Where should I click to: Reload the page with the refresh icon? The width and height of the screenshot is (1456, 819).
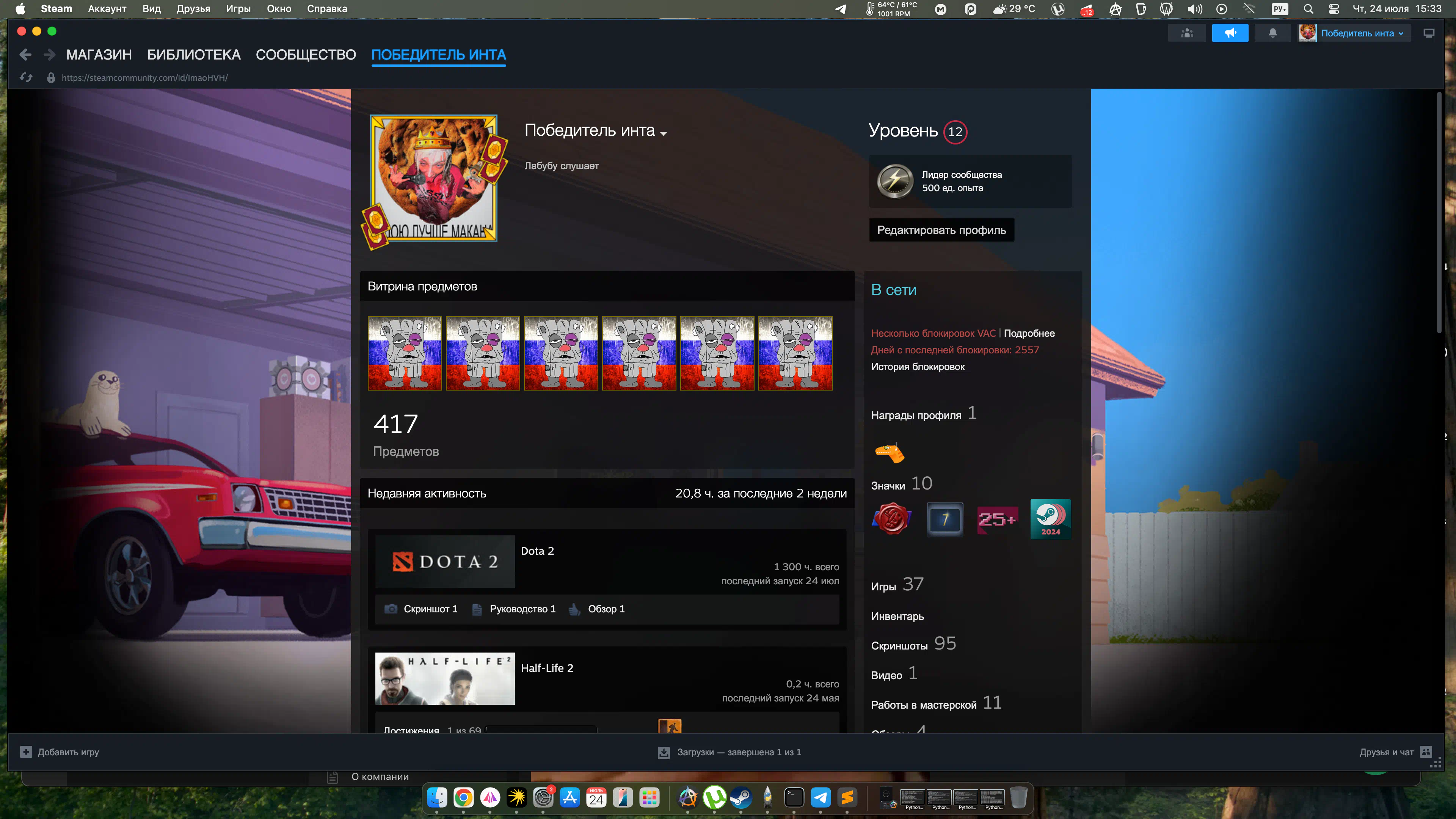coord(26,77)
